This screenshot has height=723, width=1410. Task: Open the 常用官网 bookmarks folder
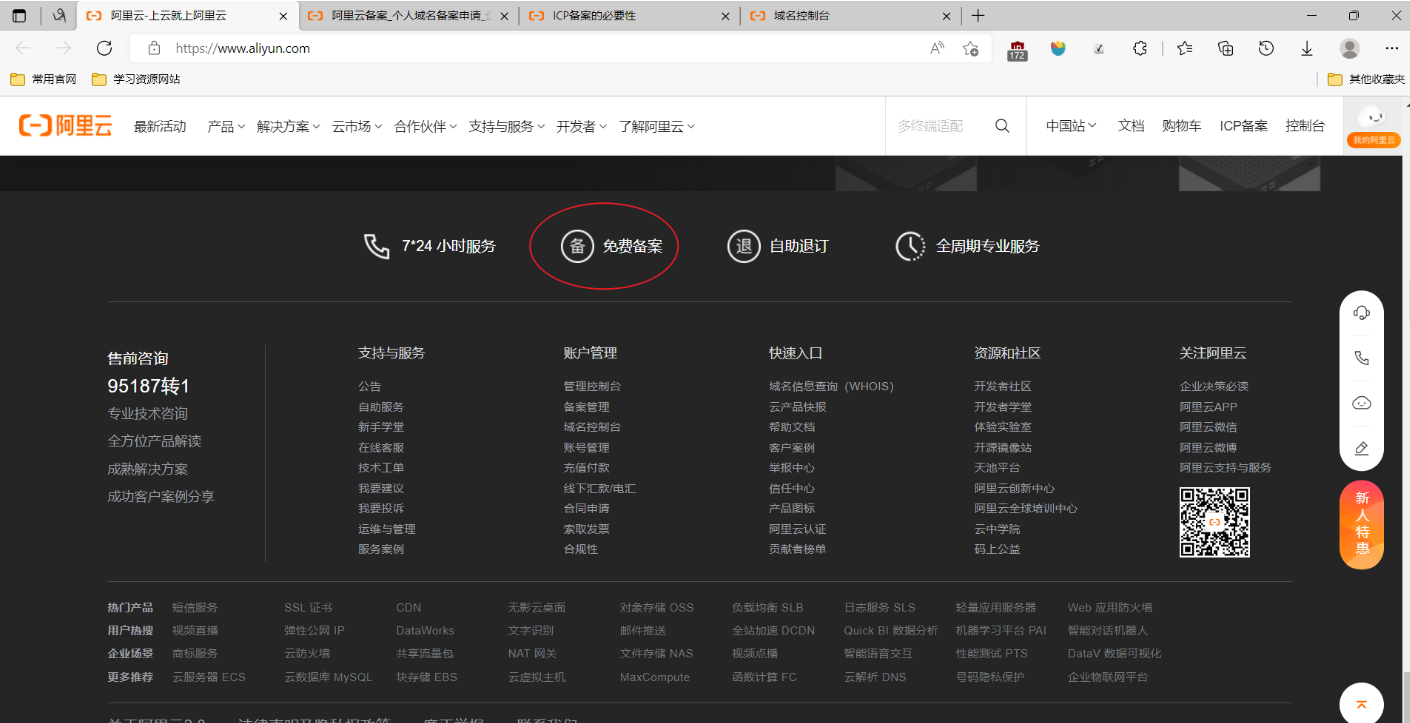click(43, 79)
